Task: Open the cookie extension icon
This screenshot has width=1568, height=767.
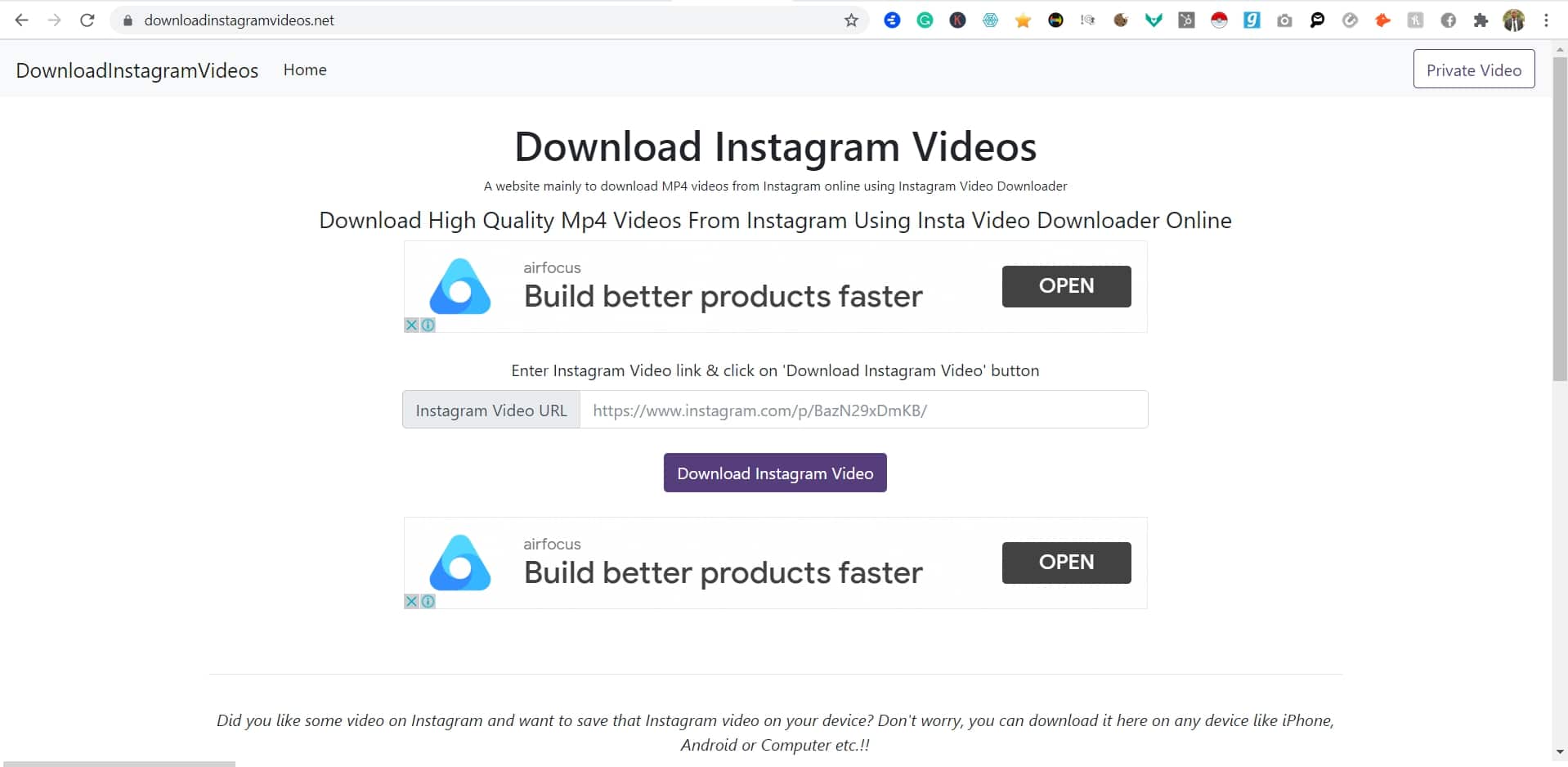Action: coord(1121,20)
